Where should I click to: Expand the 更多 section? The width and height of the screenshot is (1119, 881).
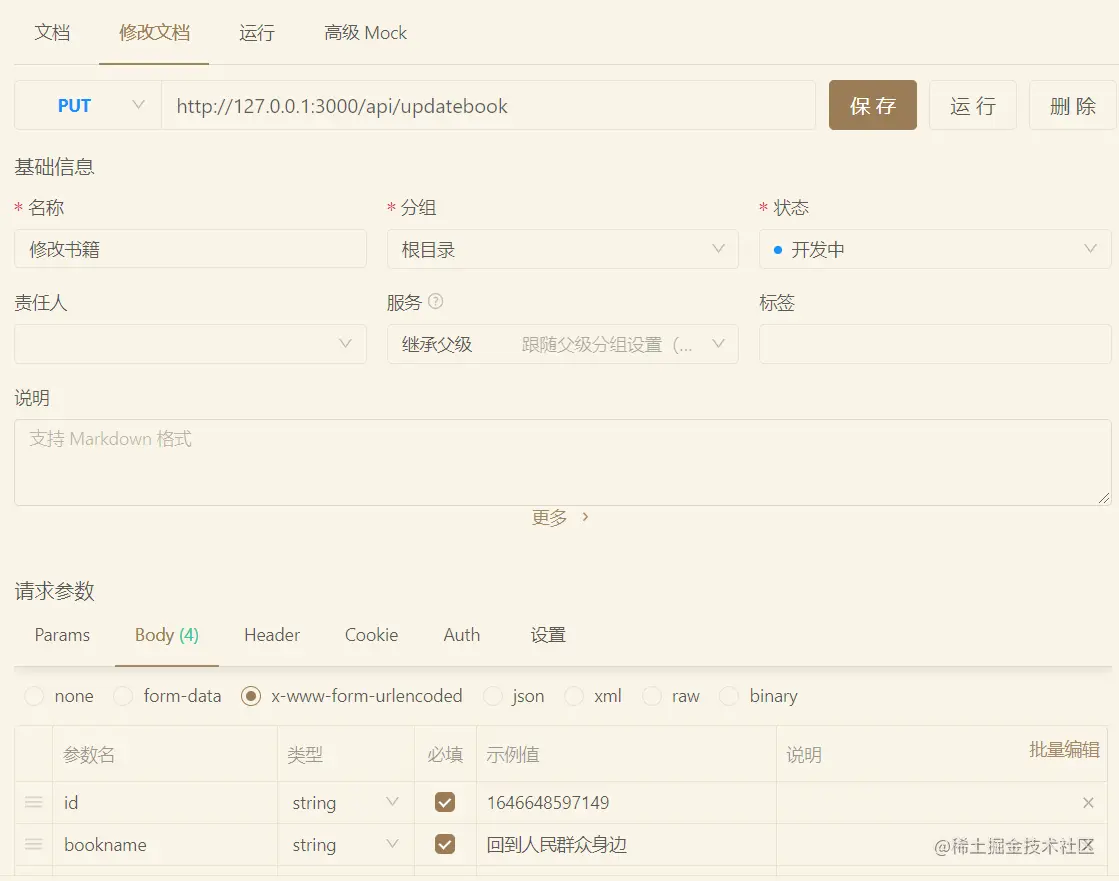point(560,517)
